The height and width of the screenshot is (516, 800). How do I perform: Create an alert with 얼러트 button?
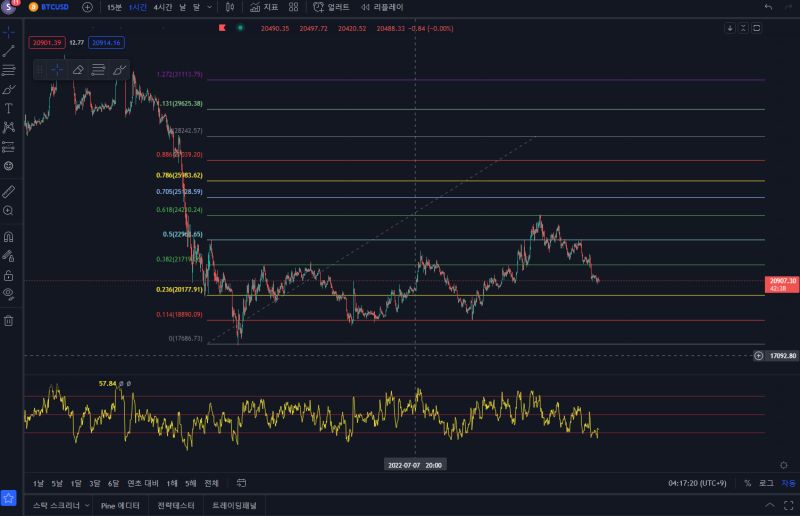coord(331,7)
